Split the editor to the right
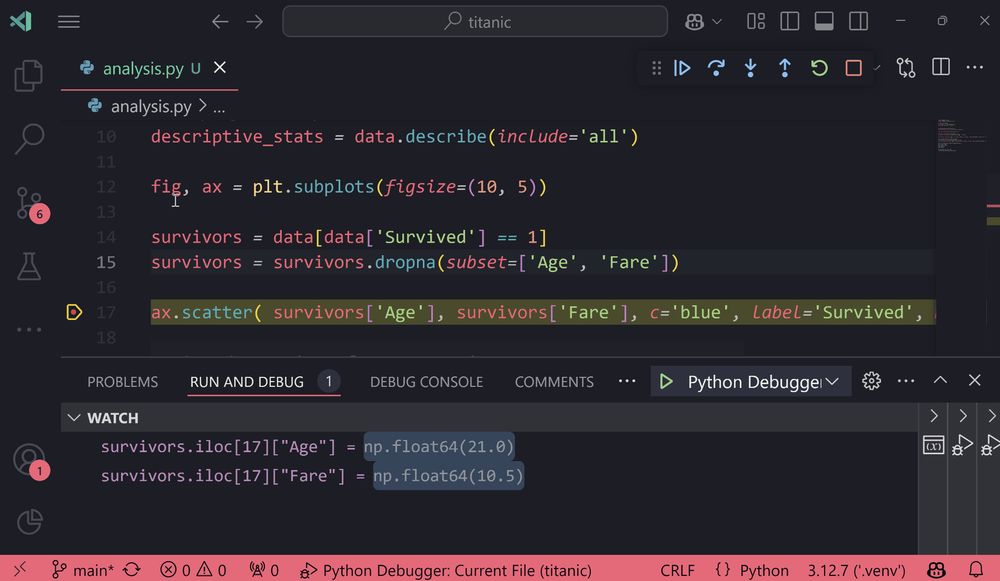Screen dimensions: 1000x581 click(941, 67)
